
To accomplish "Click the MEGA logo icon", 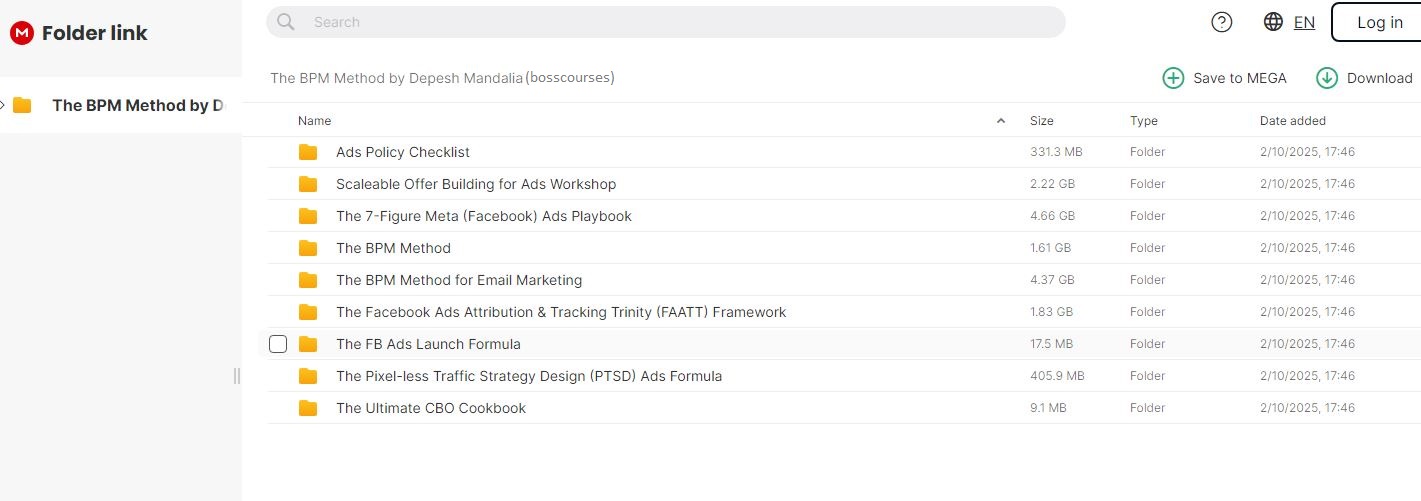I will point(22,33).
